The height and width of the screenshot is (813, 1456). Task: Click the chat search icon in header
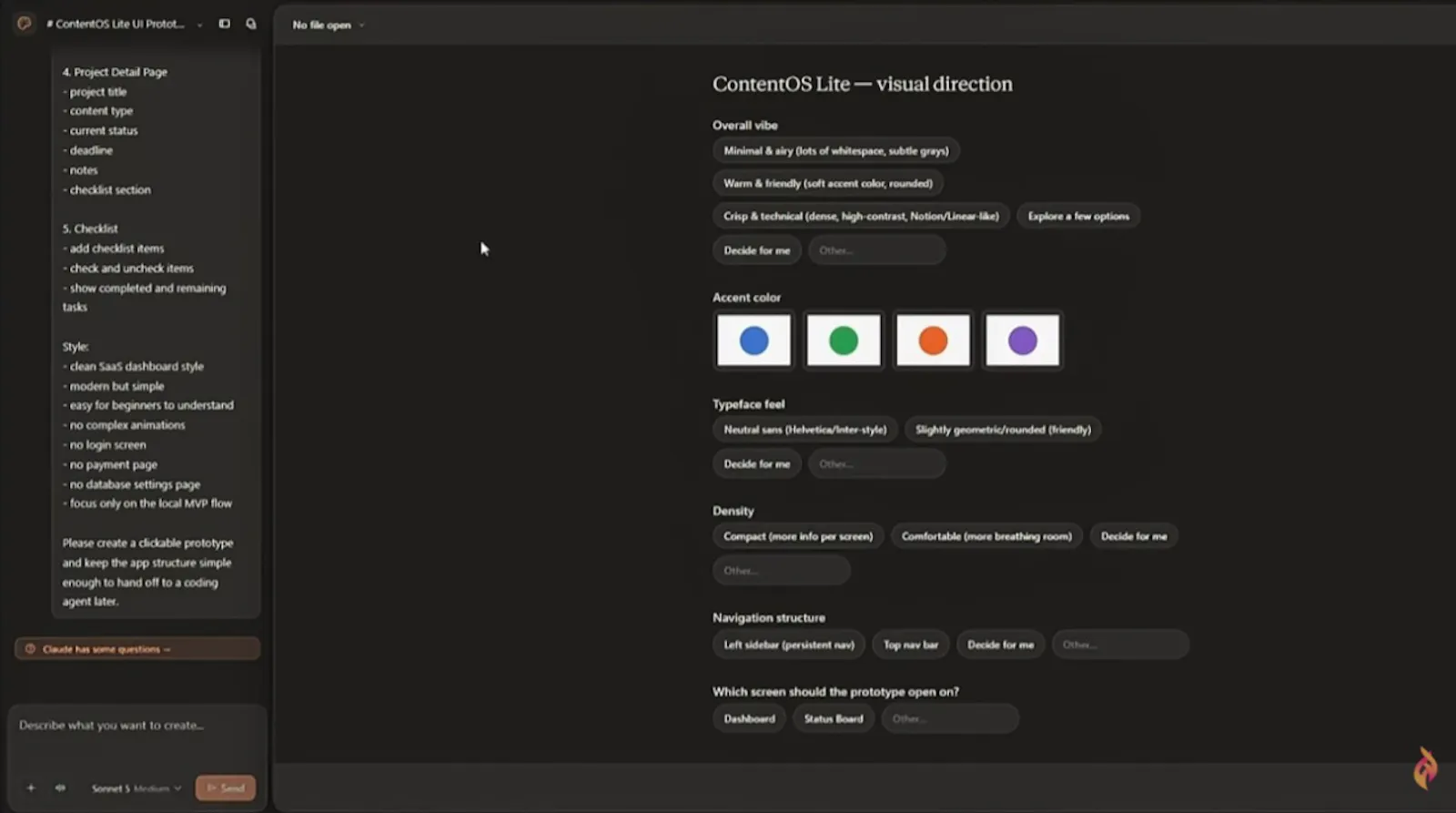251,24
